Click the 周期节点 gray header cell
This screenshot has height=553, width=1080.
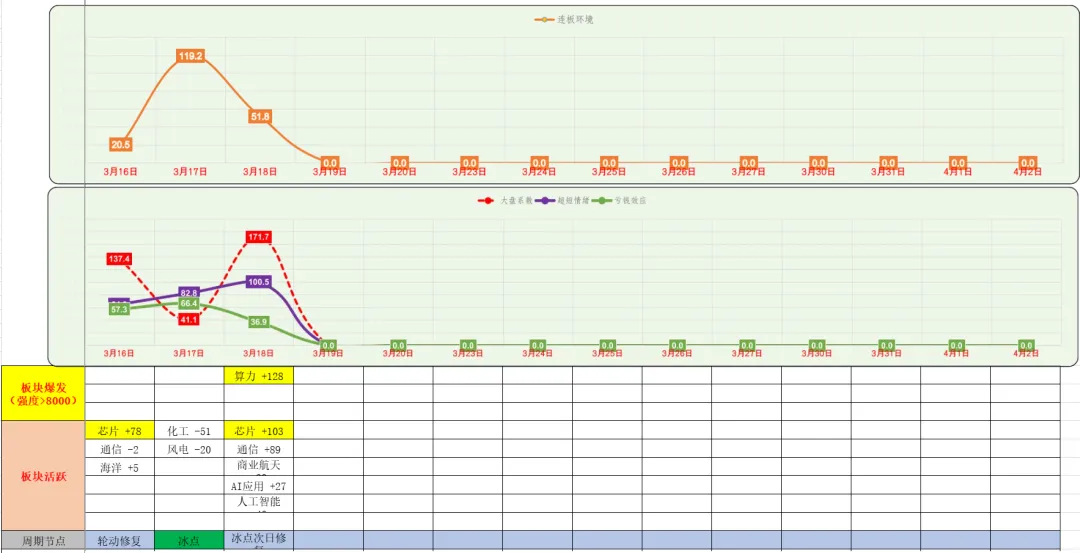click(43, 541)
